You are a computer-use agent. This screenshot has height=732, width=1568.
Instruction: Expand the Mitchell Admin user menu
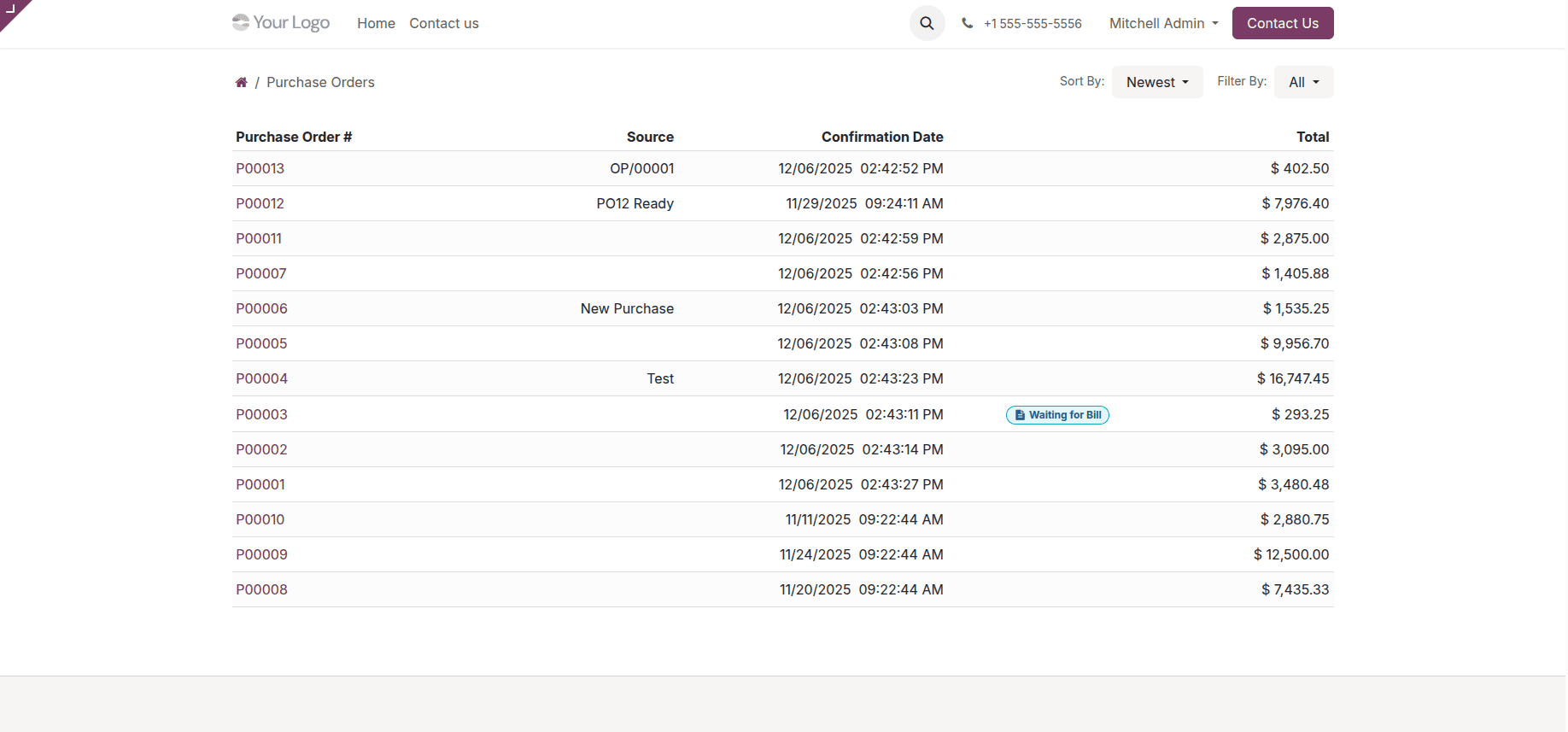point(1164,23)
